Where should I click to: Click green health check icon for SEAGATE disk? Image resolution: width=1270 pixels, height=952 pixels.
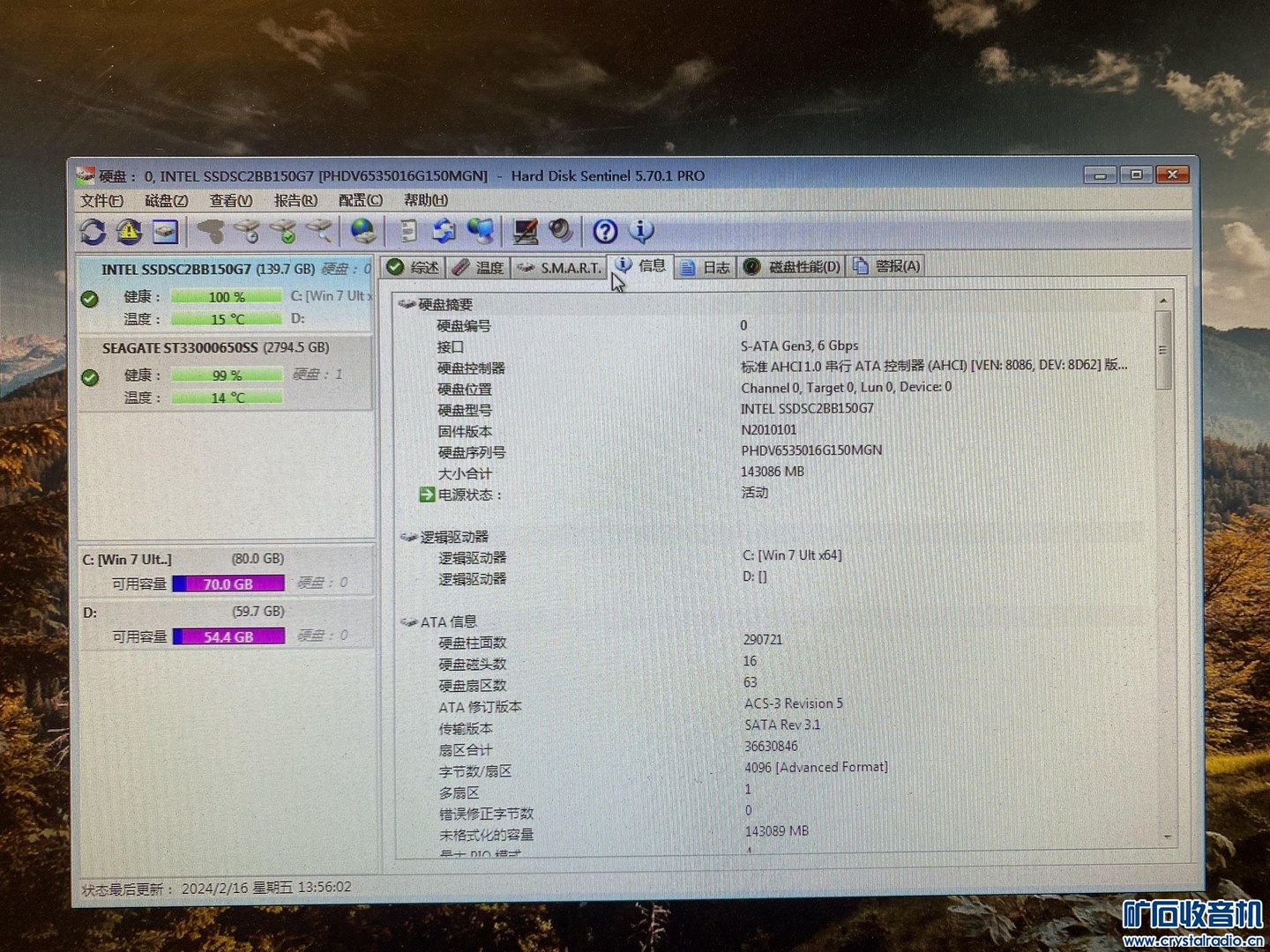[x=90, y=377]
